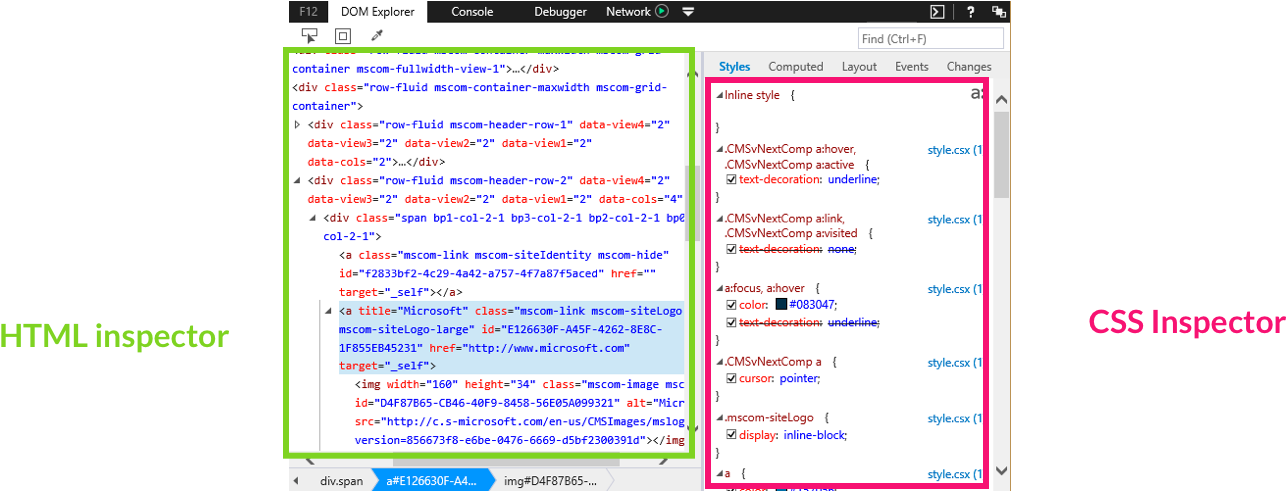This screenshot has width=1287, height=491.
Task: Select the Styles tab
Action: pos(734,67)
